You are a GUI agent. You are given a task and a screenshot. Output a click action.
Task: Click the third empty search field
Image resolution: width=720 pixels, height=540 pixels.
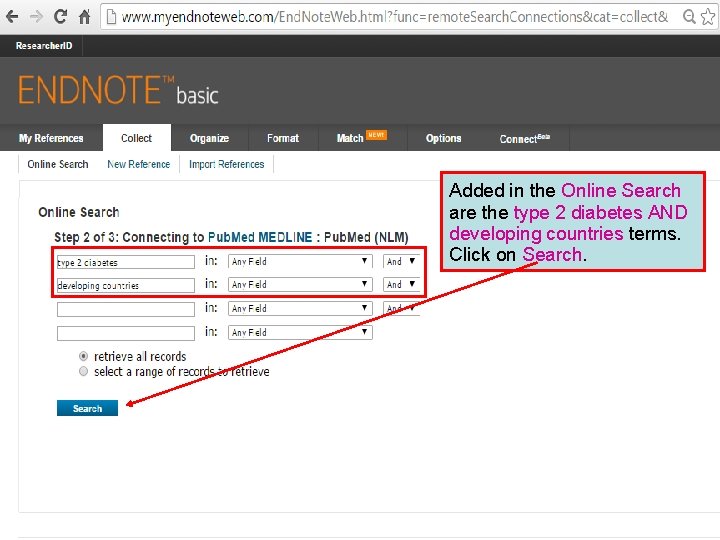click(126, 309)
